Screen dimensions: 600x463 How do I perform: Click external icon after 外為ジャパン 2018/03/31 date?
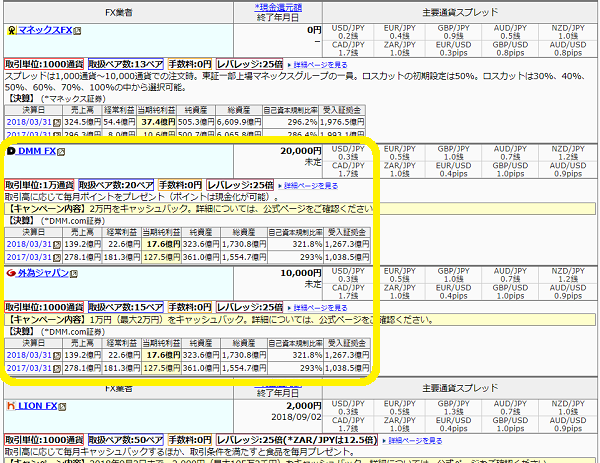57,356
